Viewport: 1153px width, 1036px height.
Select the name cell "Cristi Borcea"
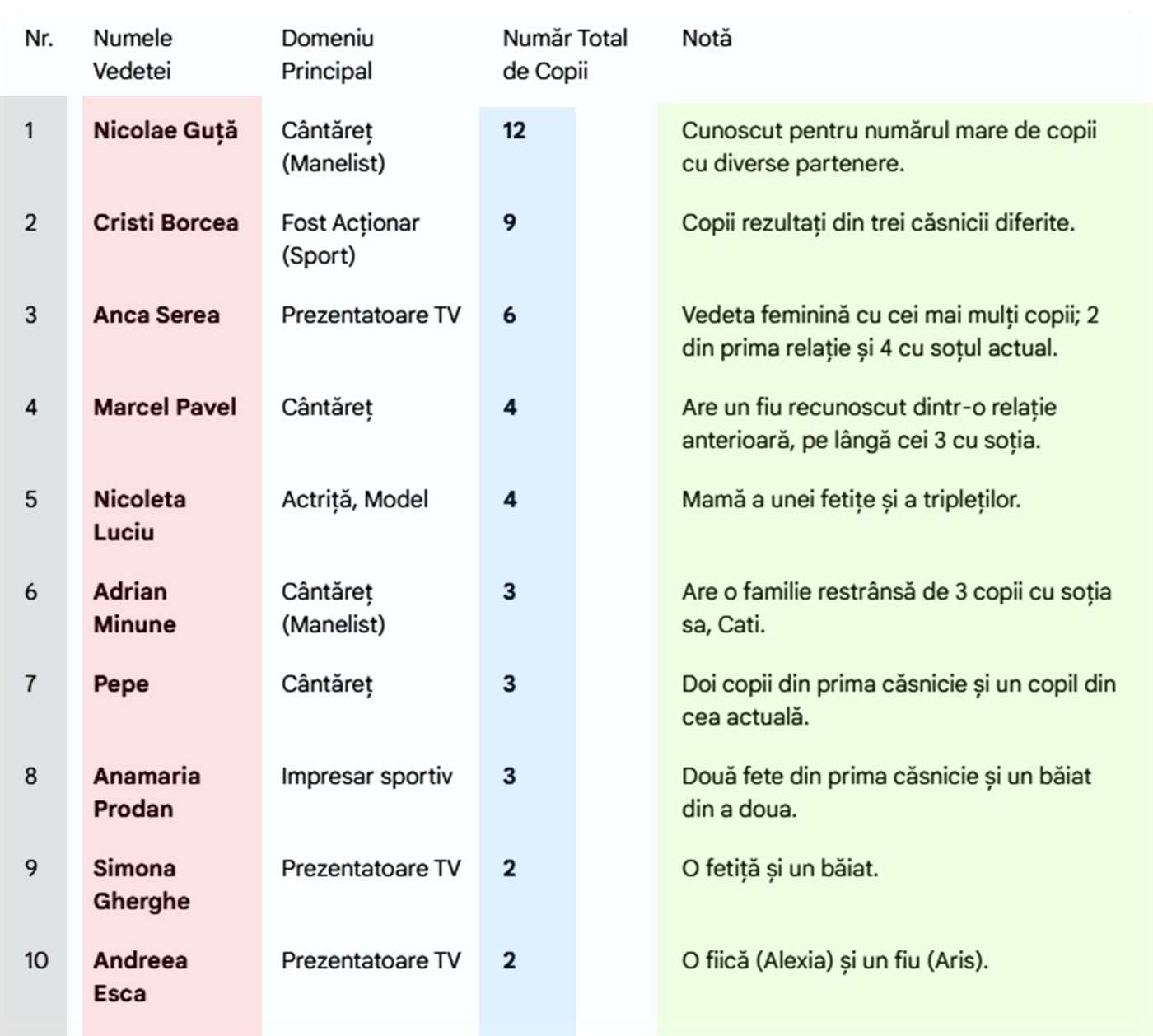pos(166,223)
